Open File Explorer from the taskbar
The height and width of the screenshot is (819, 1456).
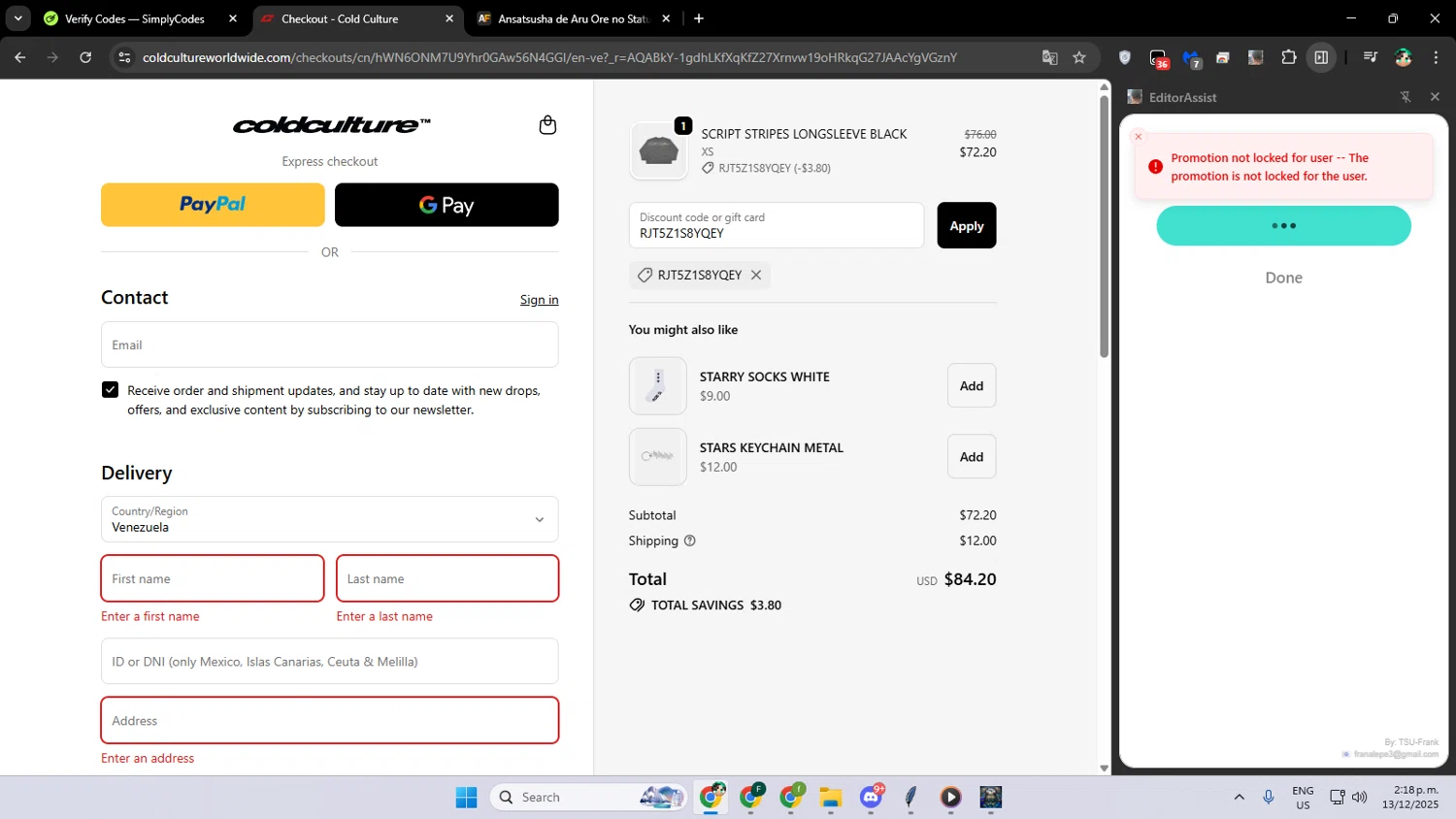click(x=830, y=797)
